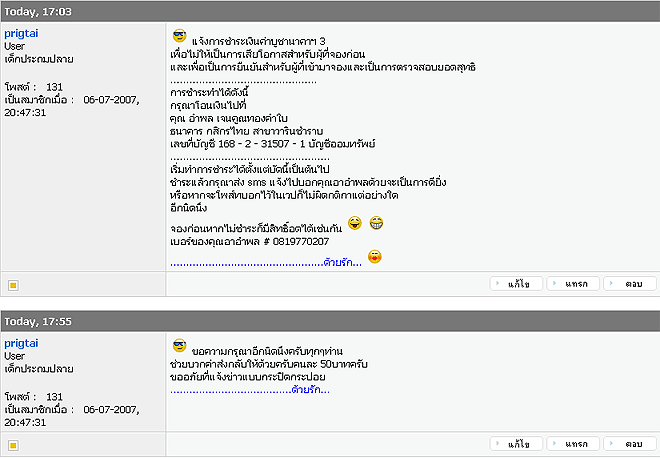Viewport: 660px width, 458px height.
Task: Click the yellow status icon under the 17:55 post
Action: pos(13,445)
